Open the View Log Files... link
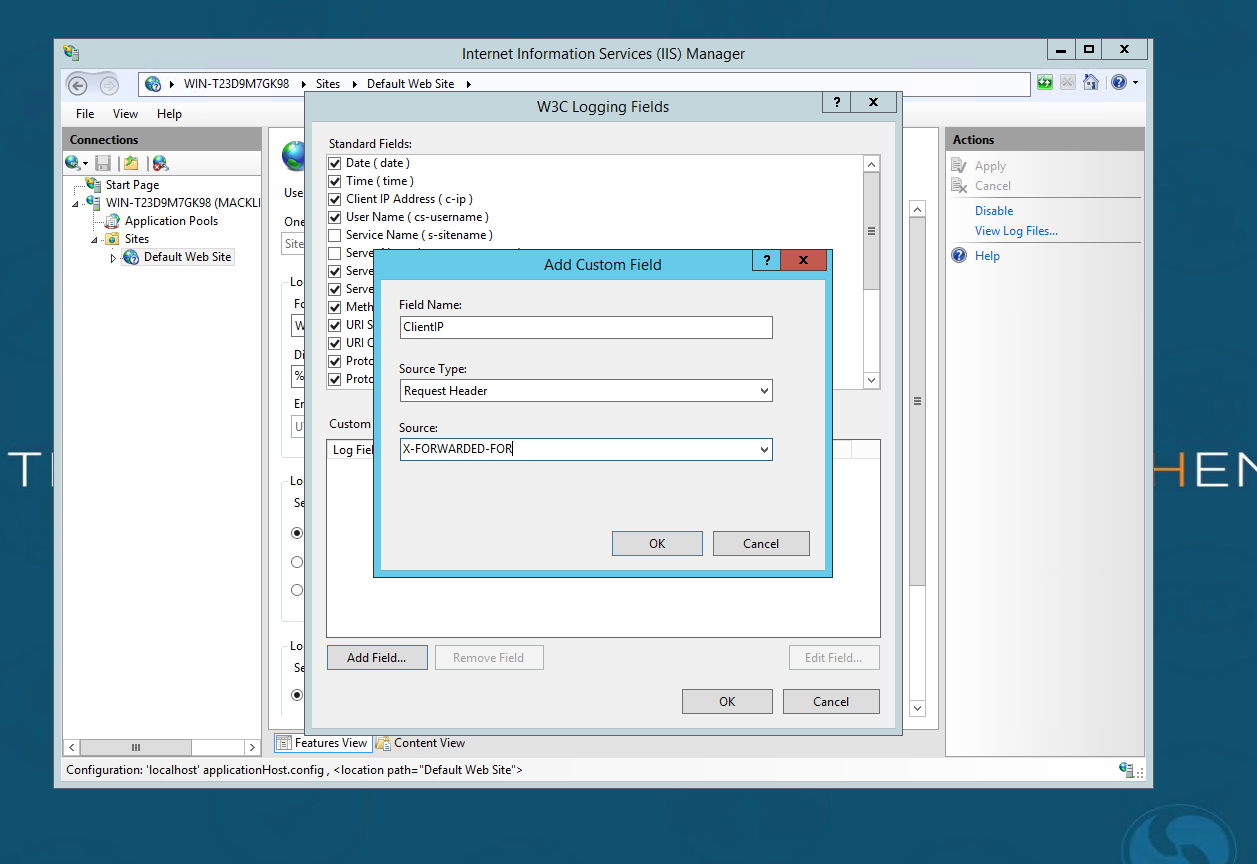The image size is (1257, 864). (1016, 231)
